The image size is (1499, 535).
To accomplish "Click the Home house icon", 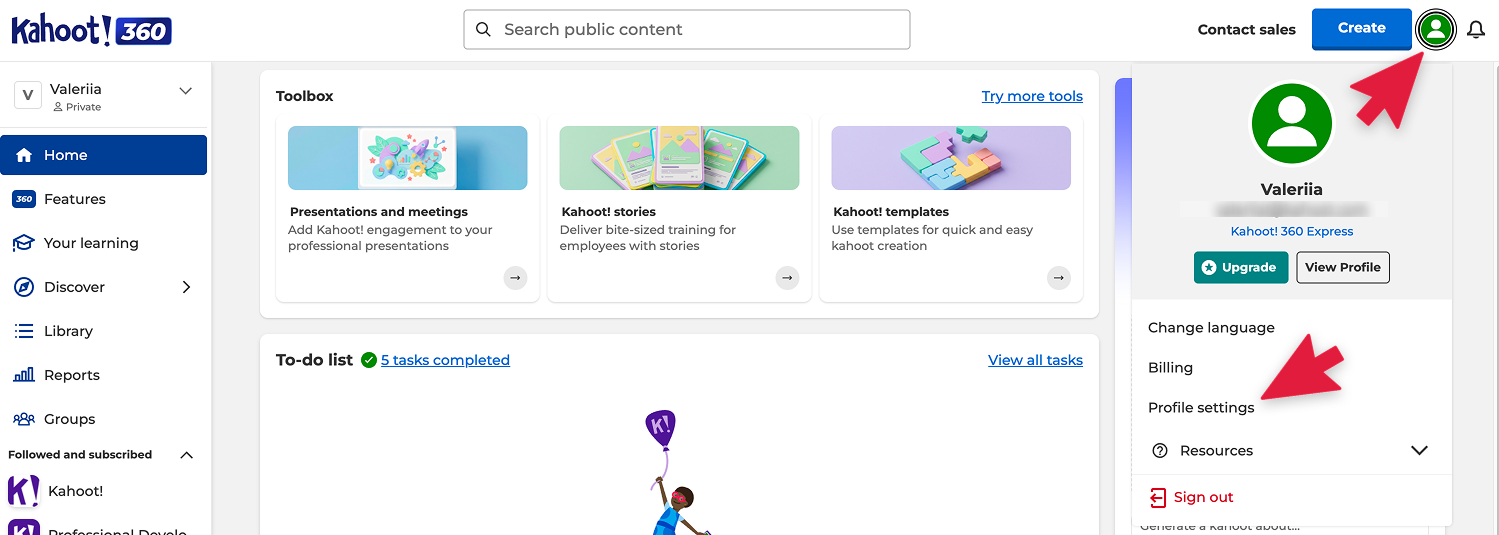I will 24,155.
